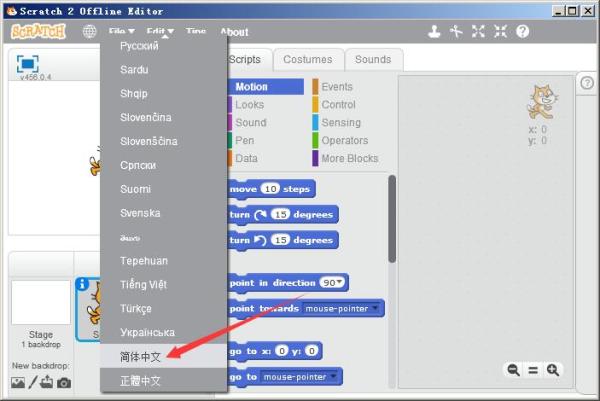Click the 'move 10 steps' block
Image resolution: width=600 pixels, height=401 pixels.
point(272,189)
